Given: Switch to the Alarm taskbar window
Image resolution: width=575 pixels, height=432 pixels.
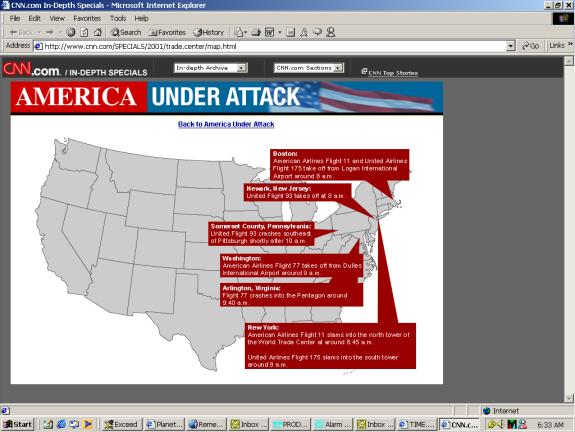Looking at the screenshot, I should [x=333, y=424].
